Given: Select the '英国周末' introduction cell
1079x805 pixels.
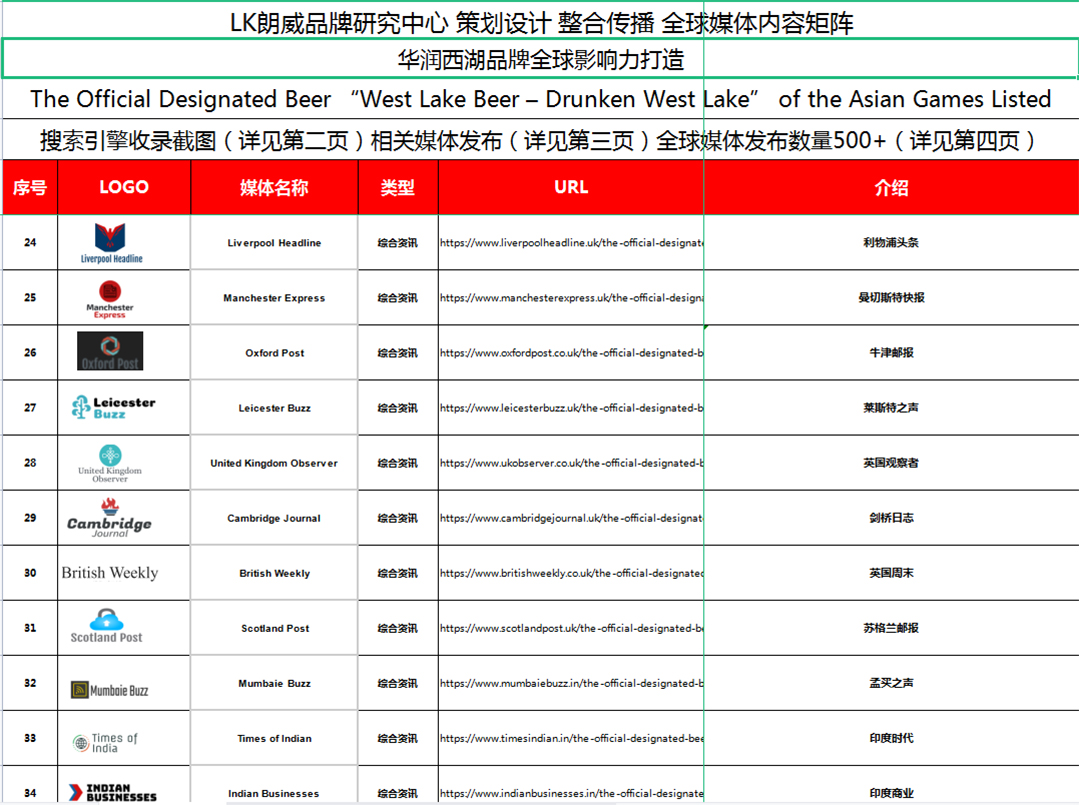Looking at the screenshot, I should point(891,573).
